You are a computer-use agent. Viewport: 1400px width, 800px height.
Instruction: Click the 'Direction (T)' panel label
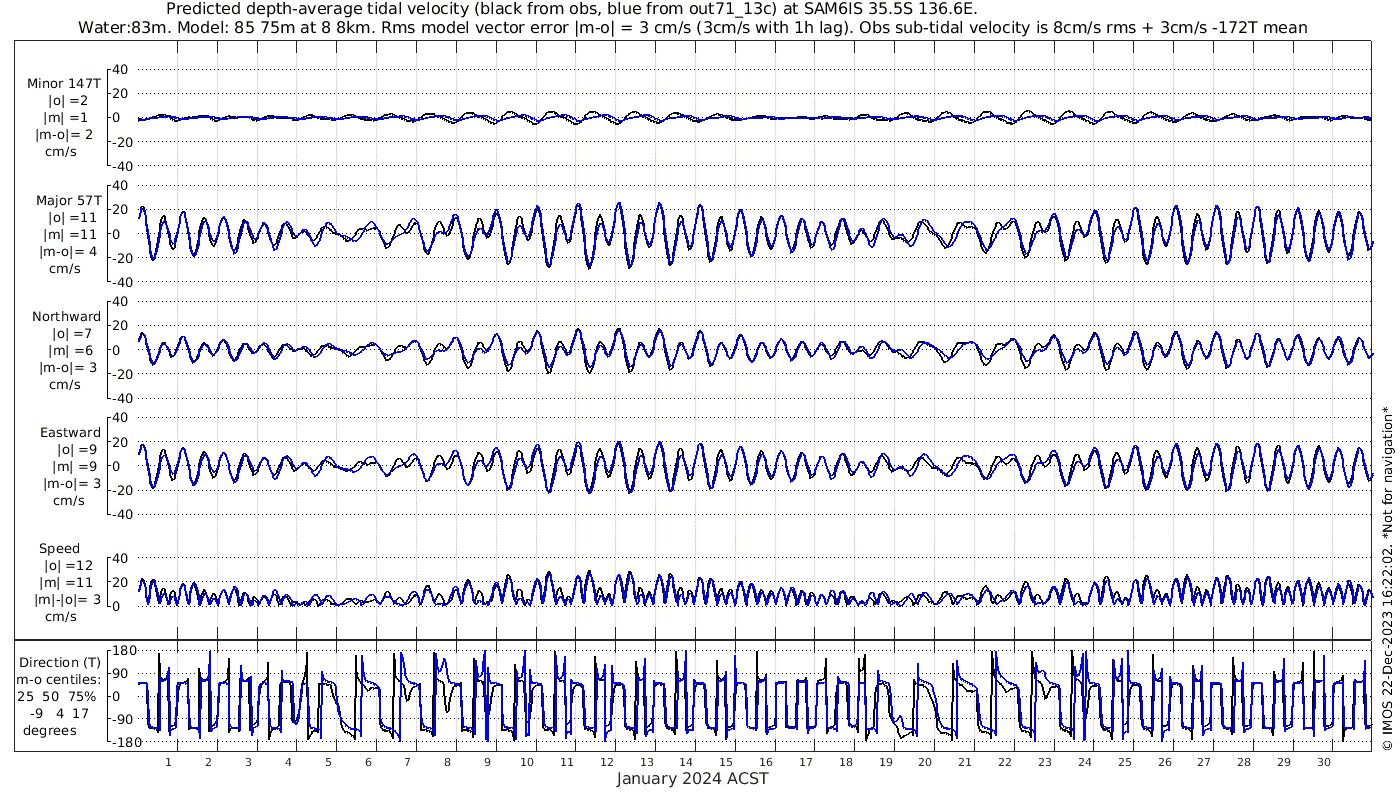(x=62, y=662)
